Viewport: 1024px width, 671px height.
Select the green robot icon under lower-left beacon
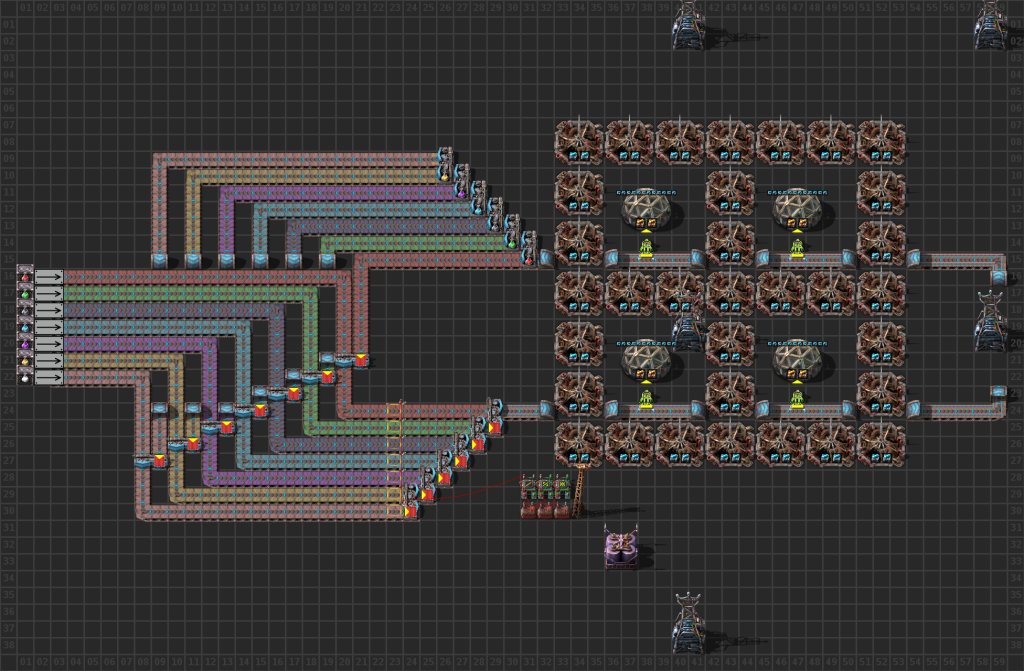(646, 399)
